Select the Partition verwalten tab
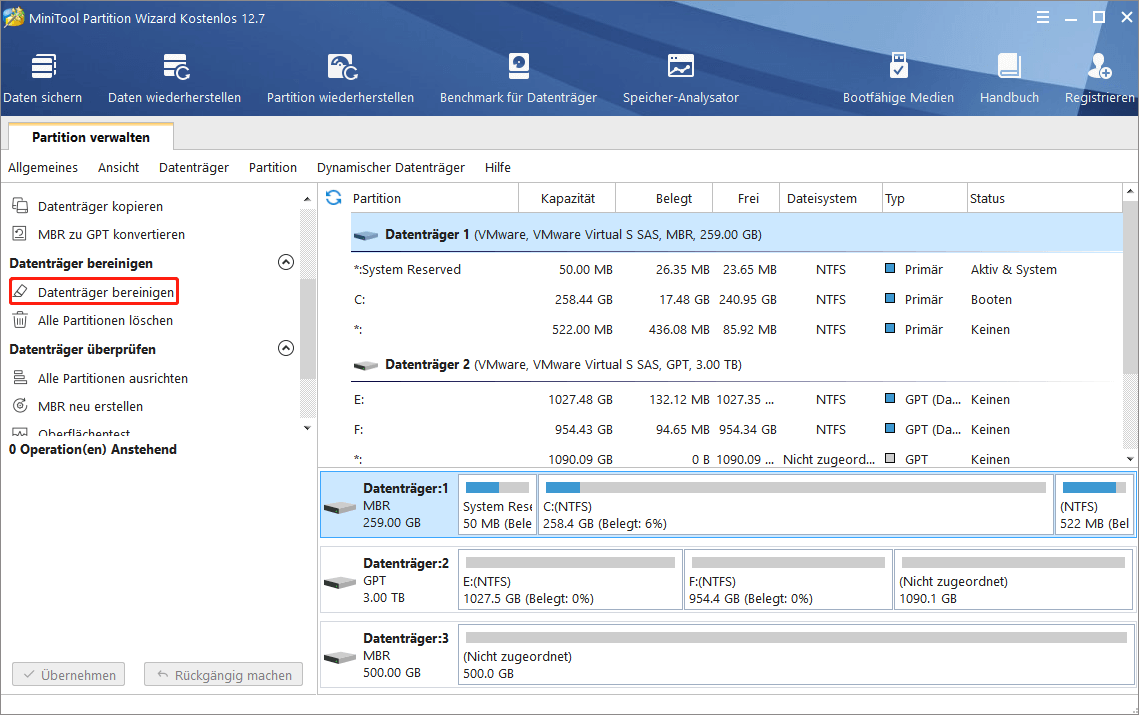Image resolution: width=1139 pixels, height=715 pixels. (x=91, y=137)
